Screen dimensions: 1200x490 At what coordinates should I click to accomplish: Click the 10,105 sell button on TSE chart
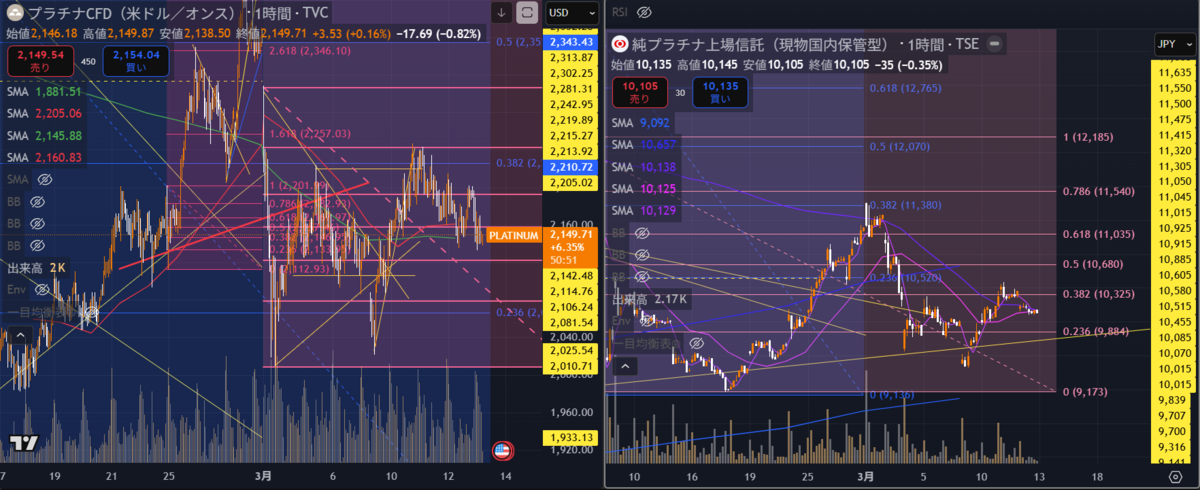(x=639, y=92)
